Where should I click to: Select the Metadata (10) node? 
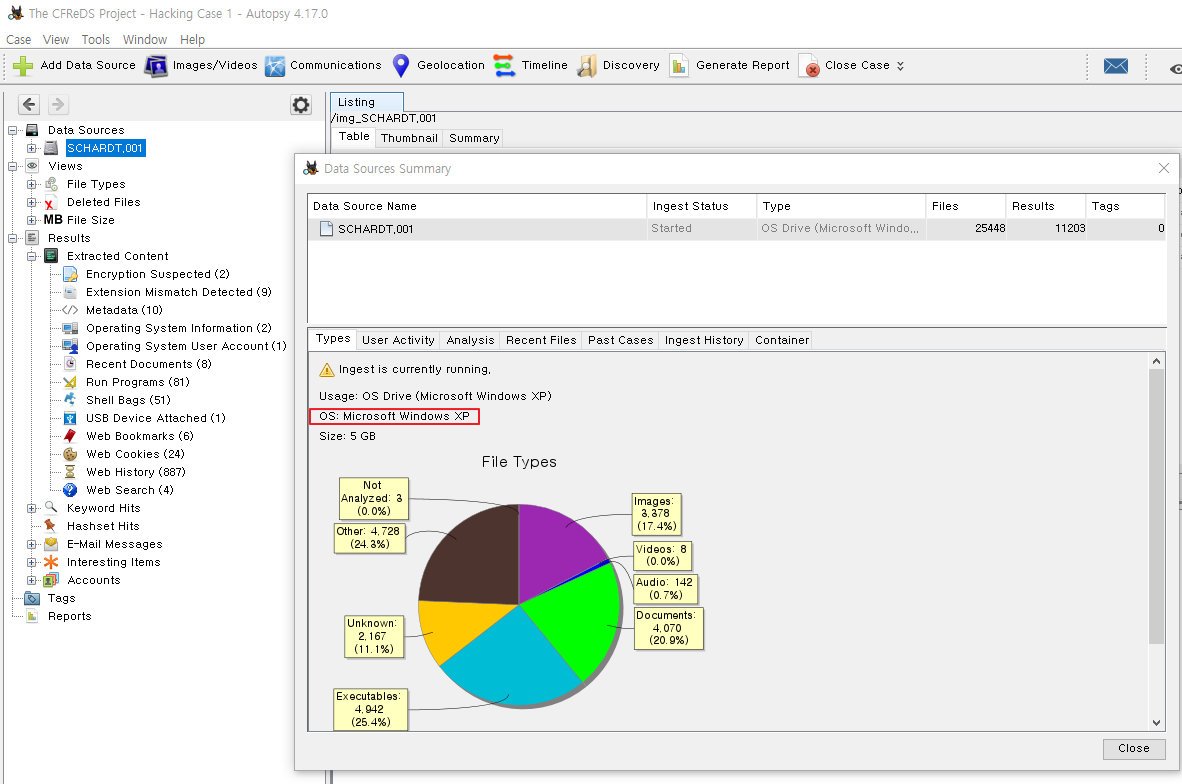[124, 310]
